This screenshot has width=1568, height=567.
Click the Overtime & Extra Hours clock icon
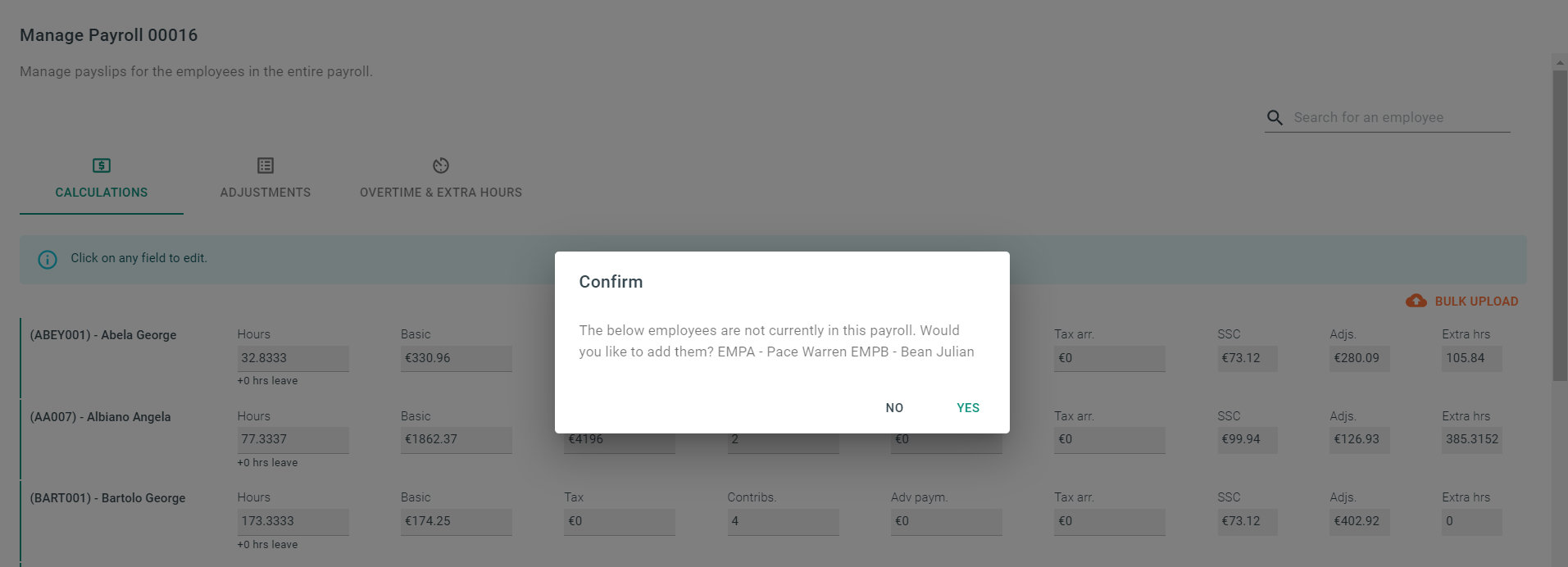click(441, 166)
